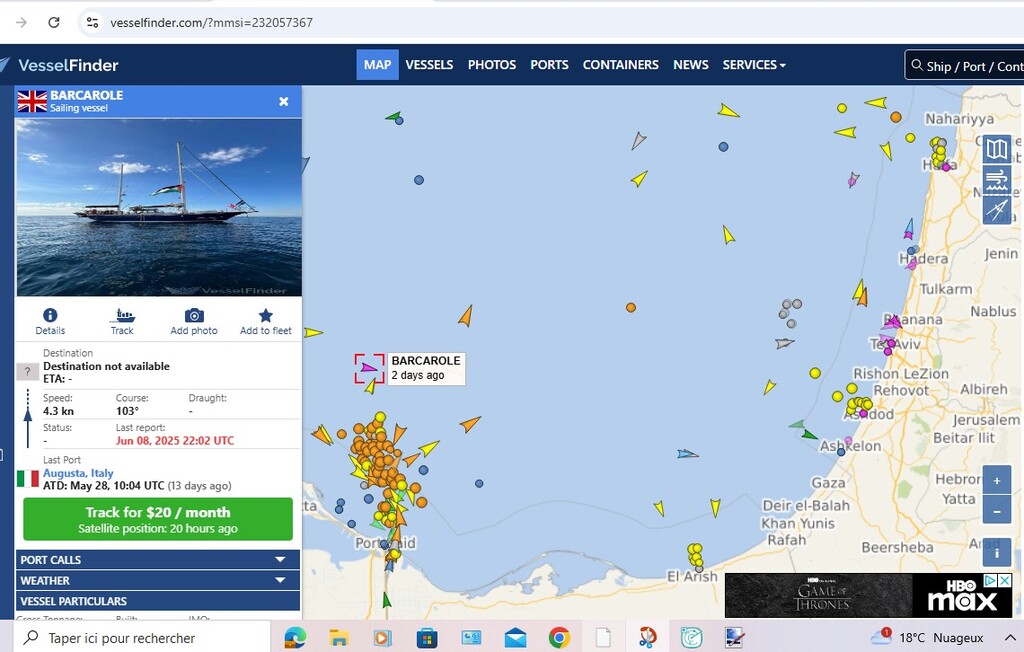Click the Last report date text
The height and width of the screenshot is (652, 1024).
tap(175, 440)
